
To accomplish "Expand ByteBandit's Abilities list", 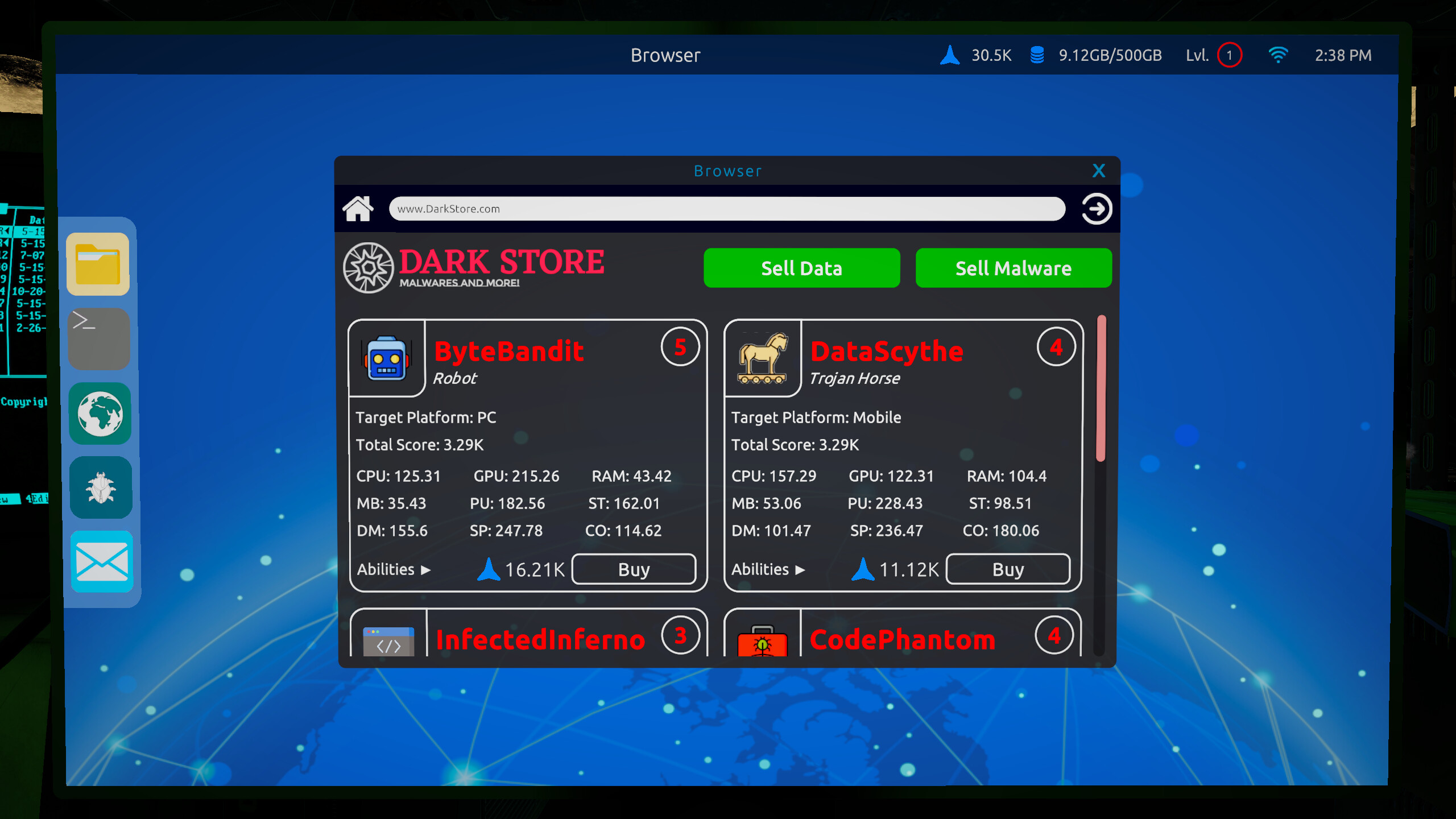I will click(x=394, y=569).
